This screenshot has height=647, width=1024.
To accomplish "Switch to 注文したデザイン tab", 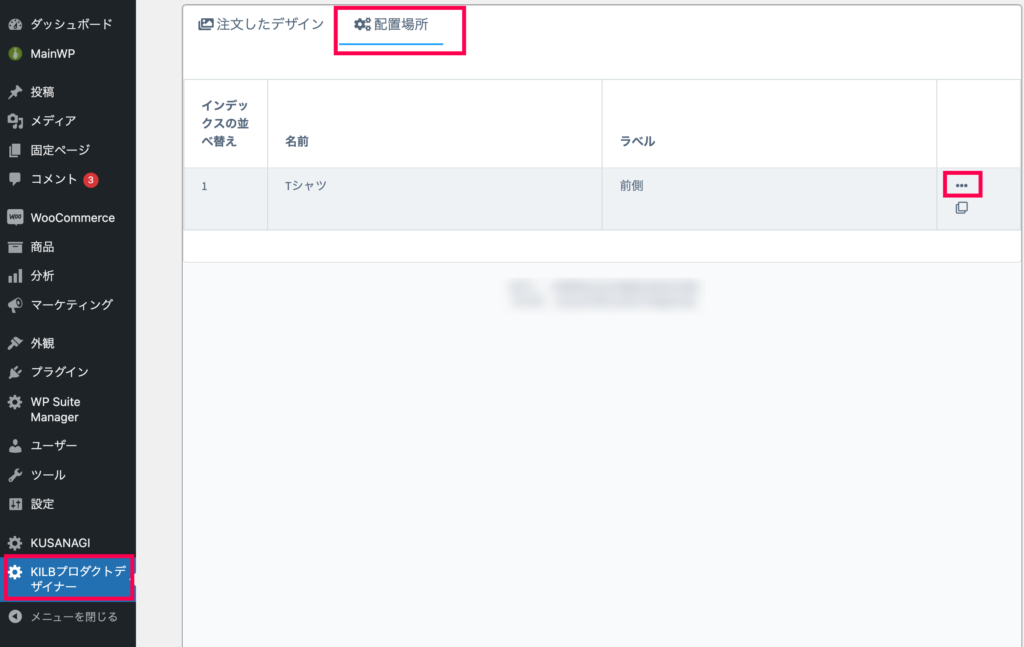I will click(261, 25).
